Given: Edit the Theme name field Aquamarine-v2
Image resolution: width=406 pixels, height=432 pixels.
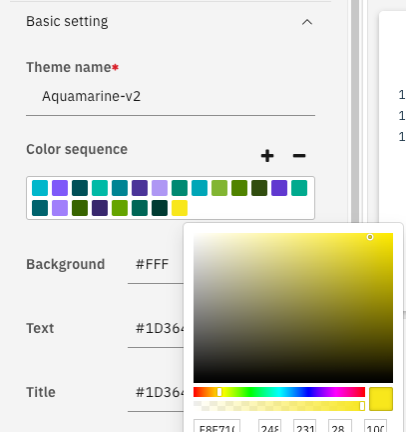Looking at the screenshot, I should click(x=170, y=96).
